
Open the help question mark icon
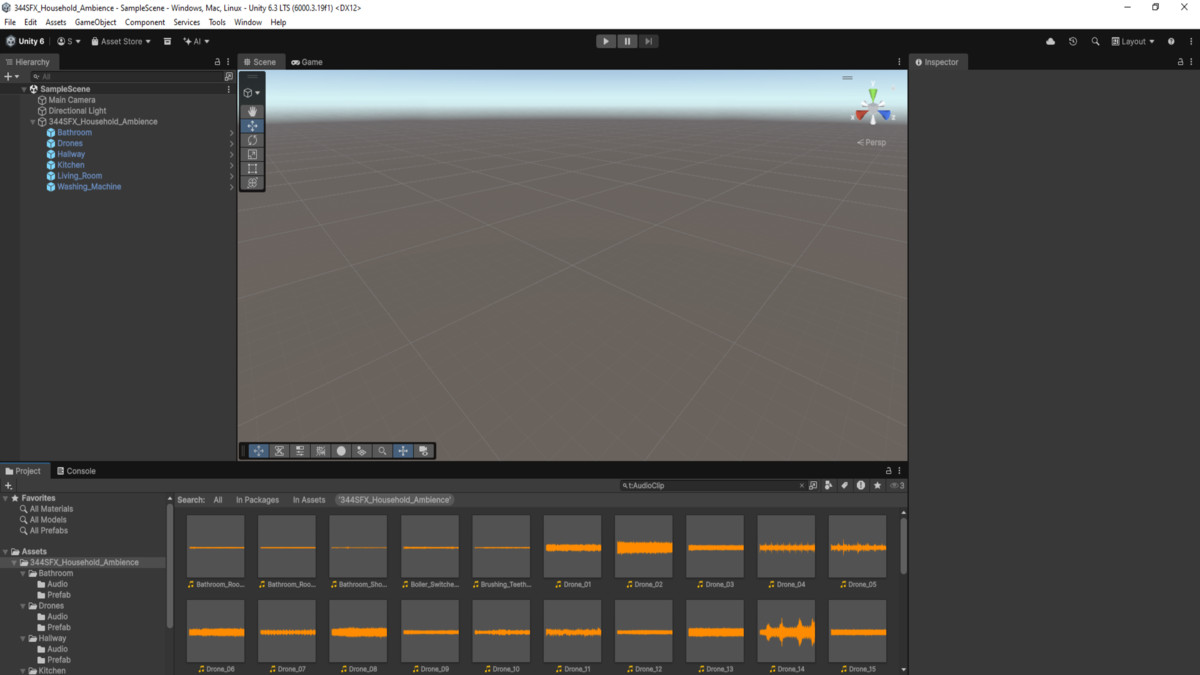click(1171, 42)
